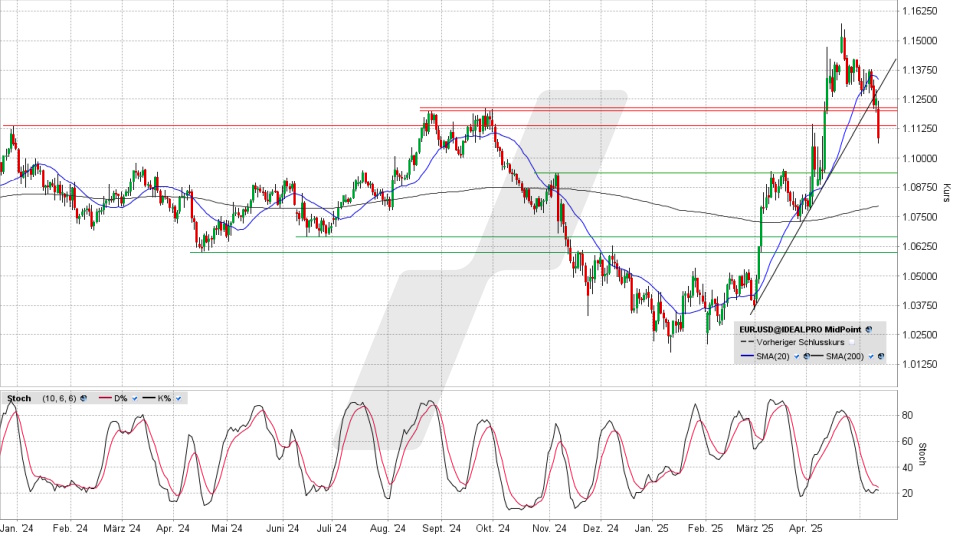Click the SMA(20) legend label
The width and height of the screenshot is (960, 540).
coord(773,356)
